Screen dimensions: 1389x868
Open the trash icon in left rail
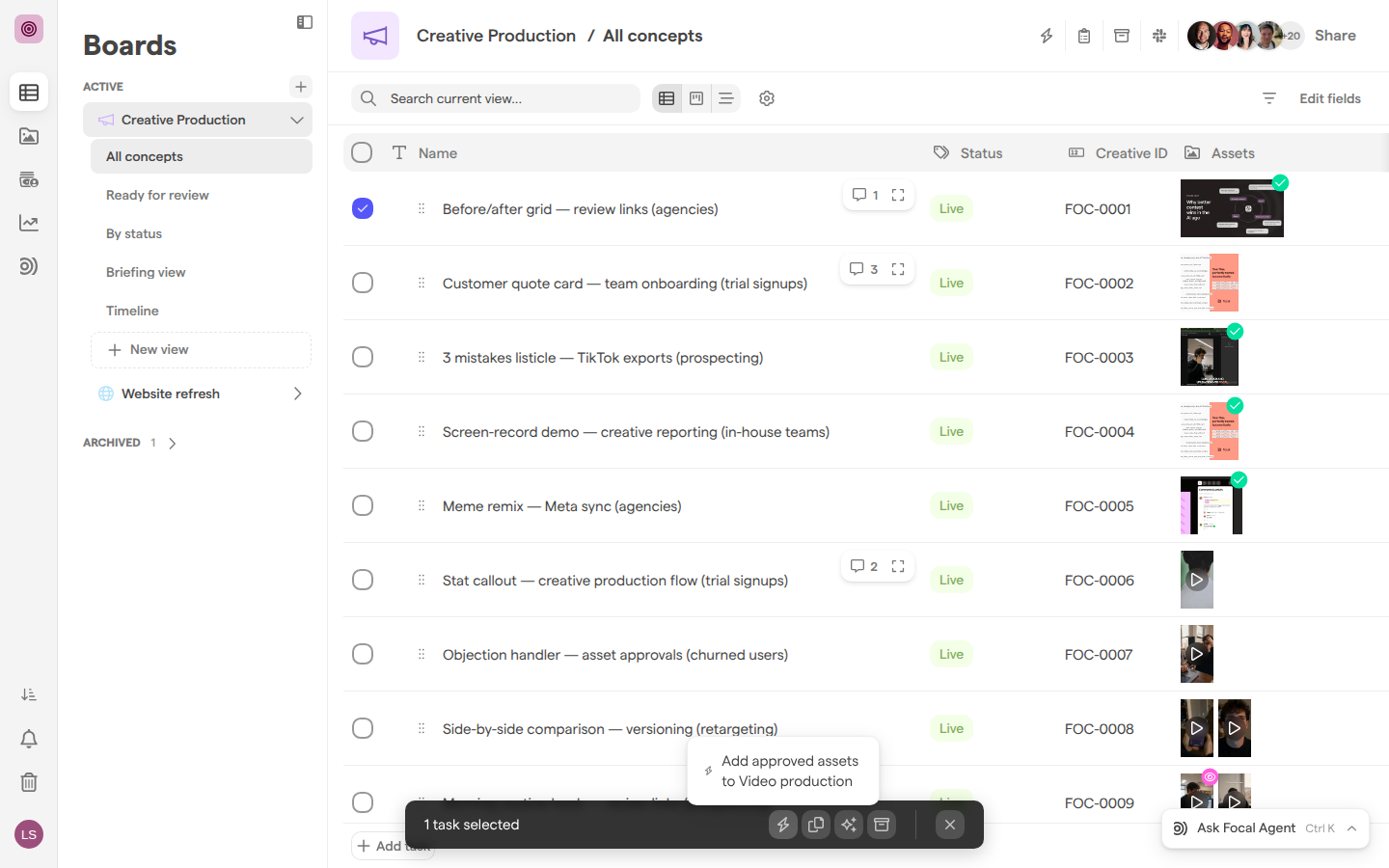click(x=29, y=782)
